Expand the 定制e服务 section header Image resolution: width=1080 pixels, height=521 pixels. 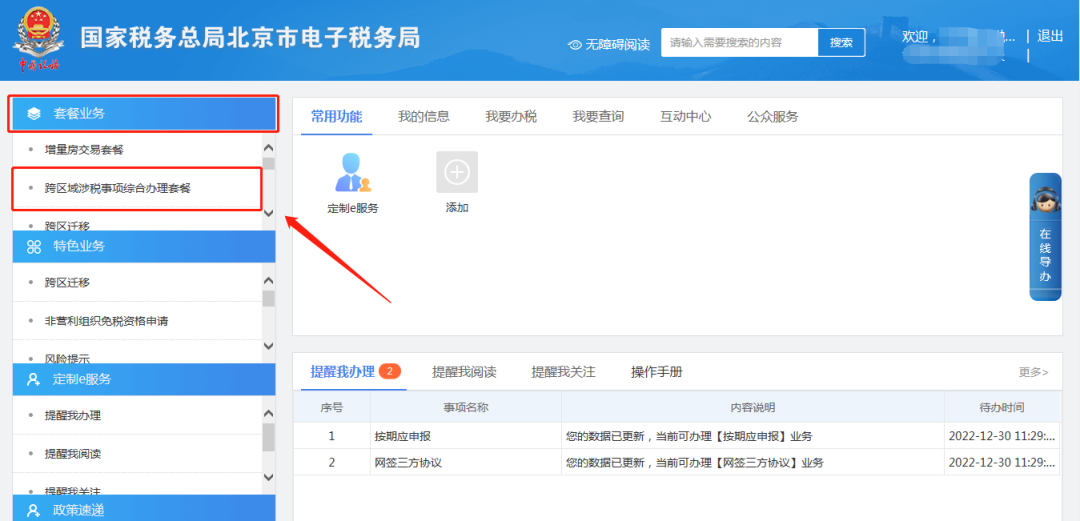[144, 379]
